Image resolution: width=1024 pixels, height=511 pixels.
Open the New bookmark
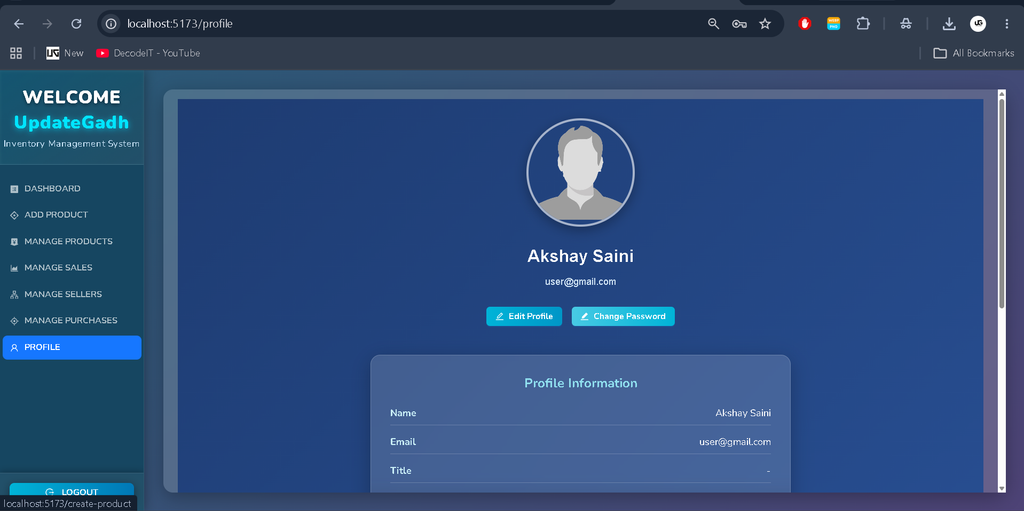point(65,53)
